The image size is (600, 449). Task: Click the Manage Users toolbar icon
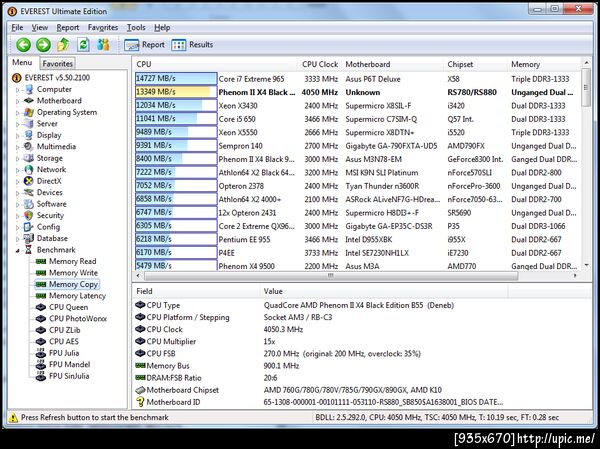tap(103, 45)
